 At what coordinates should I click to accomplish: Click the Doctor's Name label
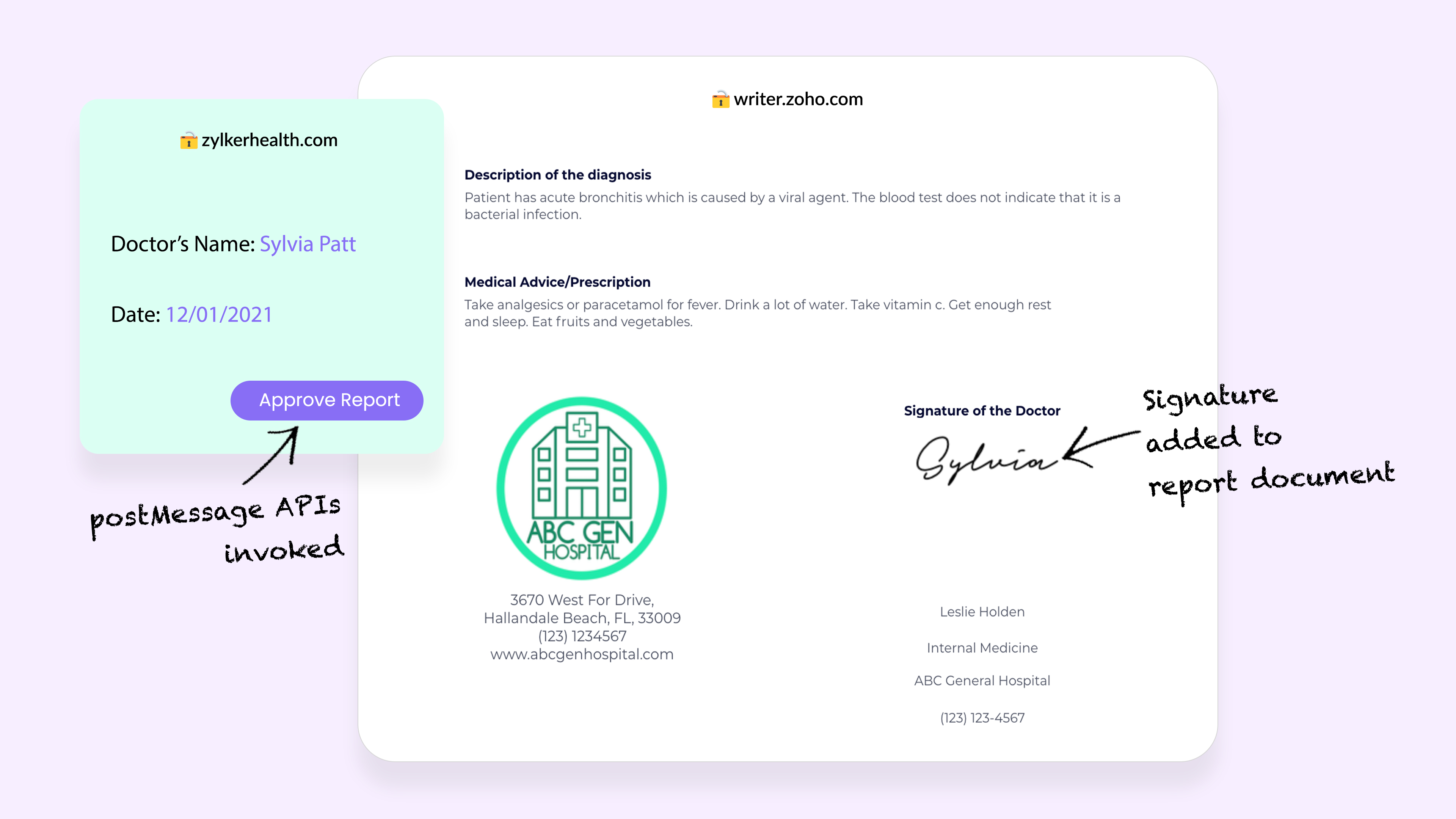183,244
